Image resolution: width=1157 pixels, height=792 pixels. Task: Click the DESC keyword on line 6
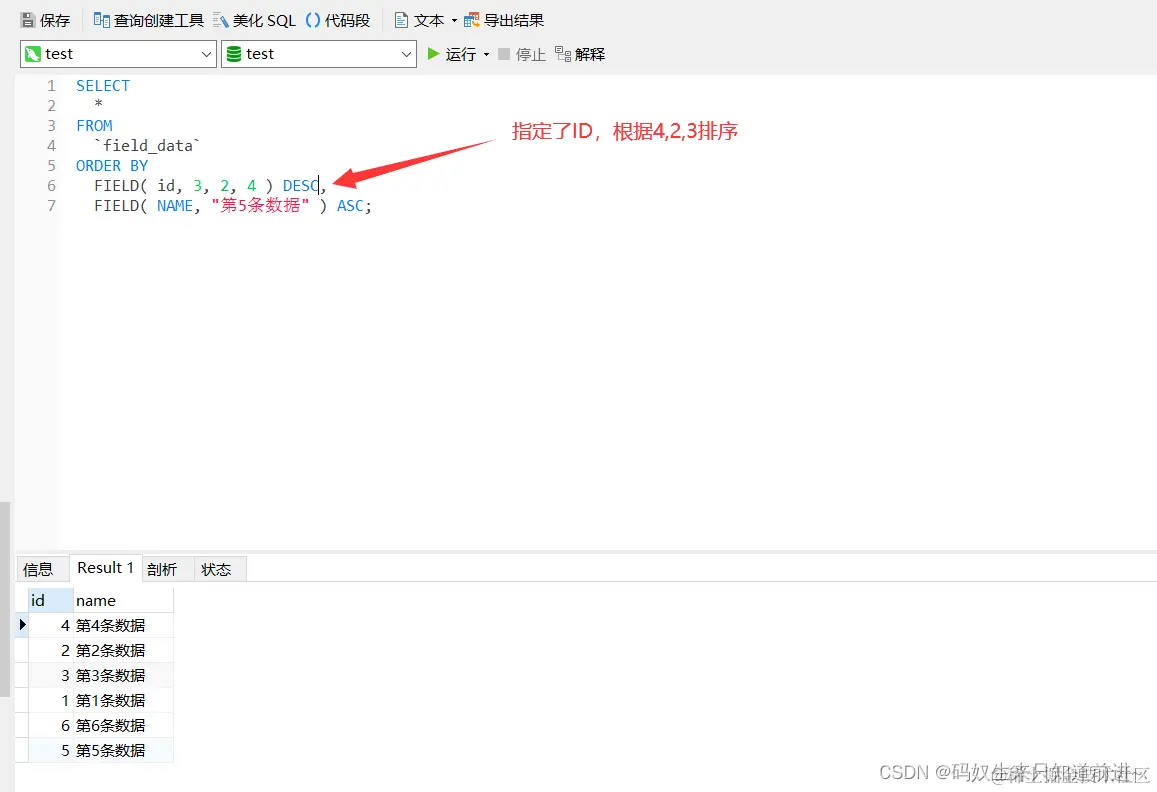coord(300,185)
